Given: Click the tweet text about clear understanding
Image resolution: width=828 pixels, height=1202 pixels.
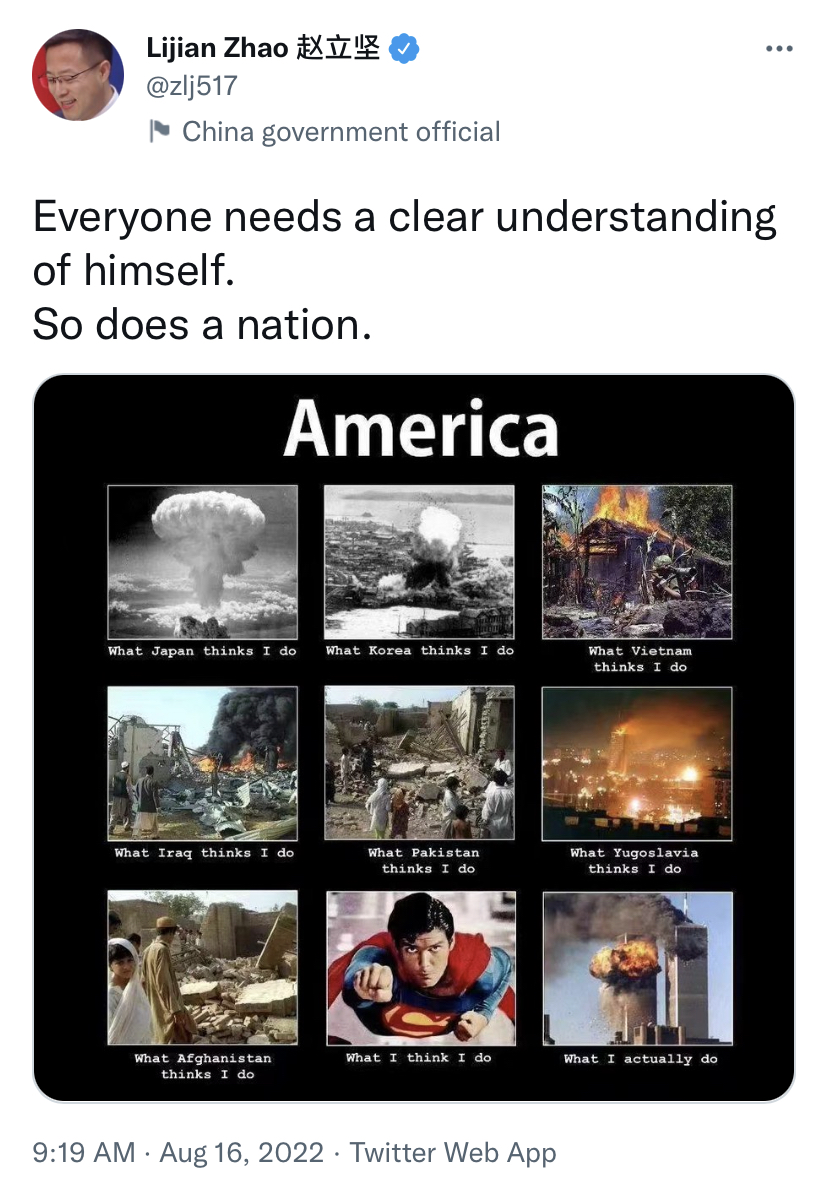Looking at the screenshot, I should [405, 270].
